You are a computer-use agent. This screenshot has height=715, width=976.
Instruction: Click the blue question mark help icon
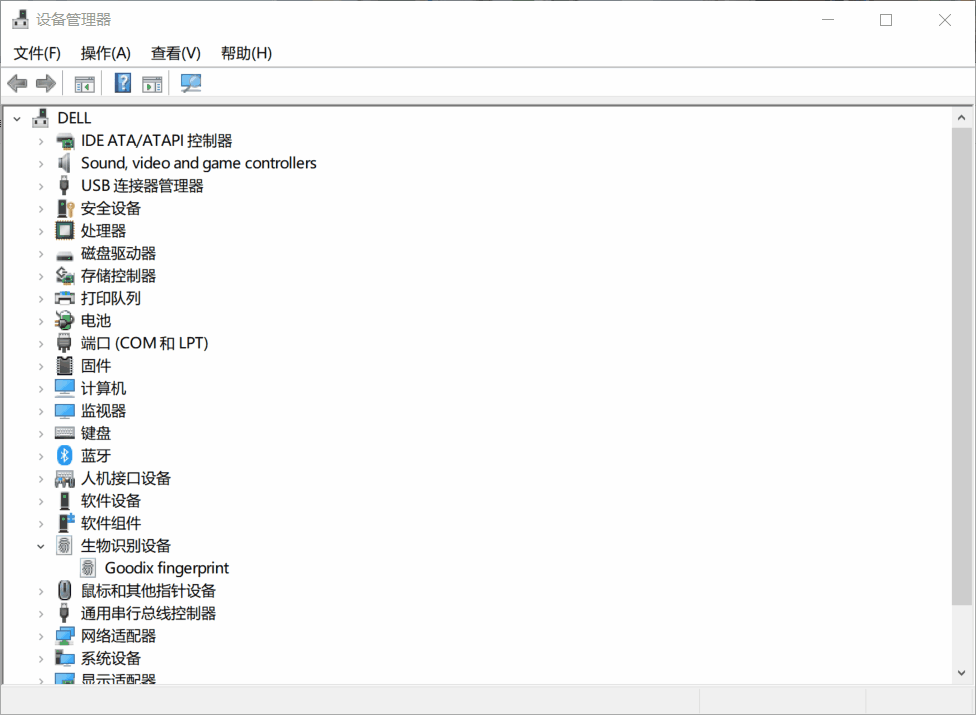[123, 83]
